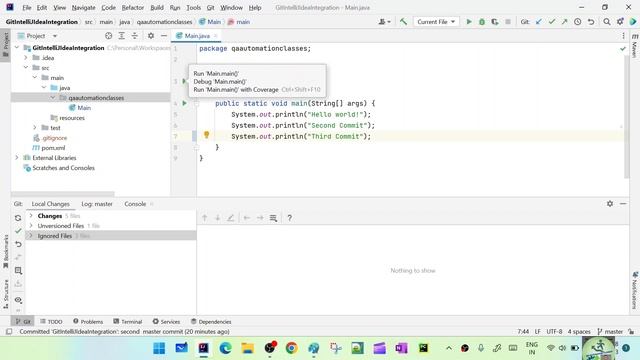Collapse the java folder node

pos(44,87)
